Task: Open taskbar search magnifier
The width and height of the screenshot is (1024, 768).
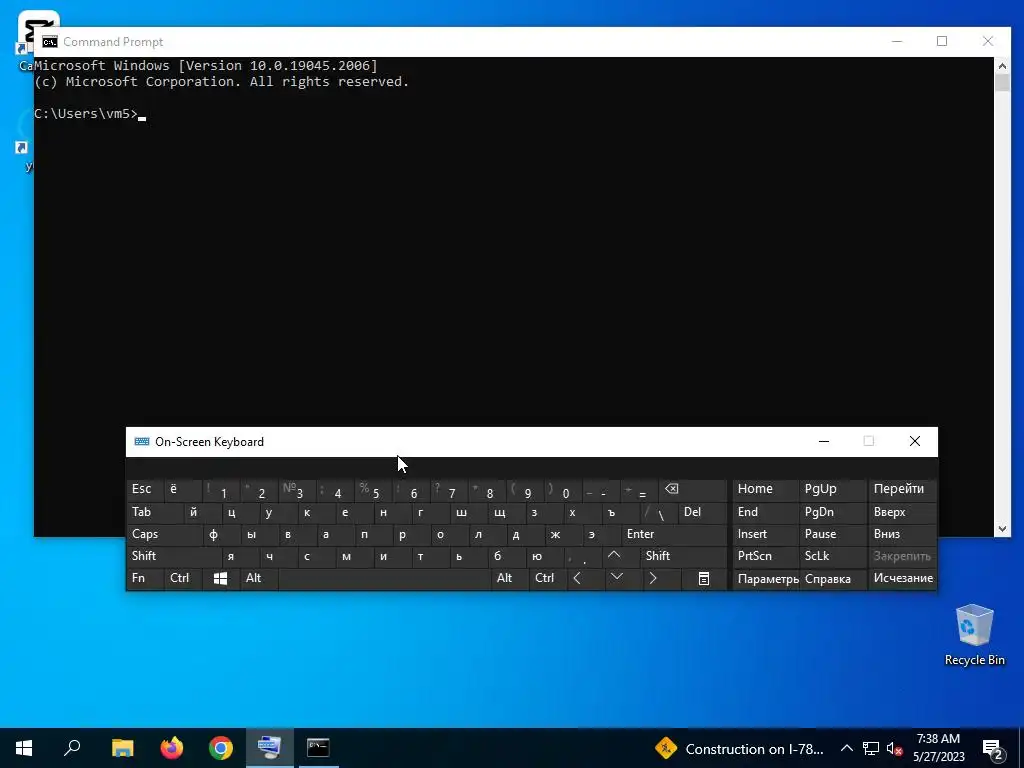Action: tap(72, 748)
